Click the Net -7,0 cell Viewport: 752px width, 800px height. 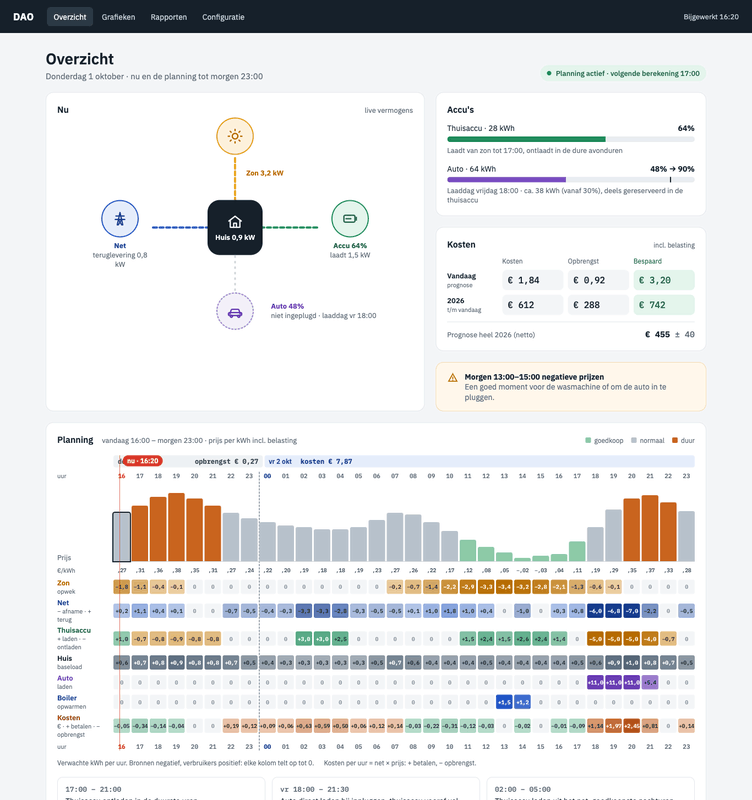coord(632,611)
